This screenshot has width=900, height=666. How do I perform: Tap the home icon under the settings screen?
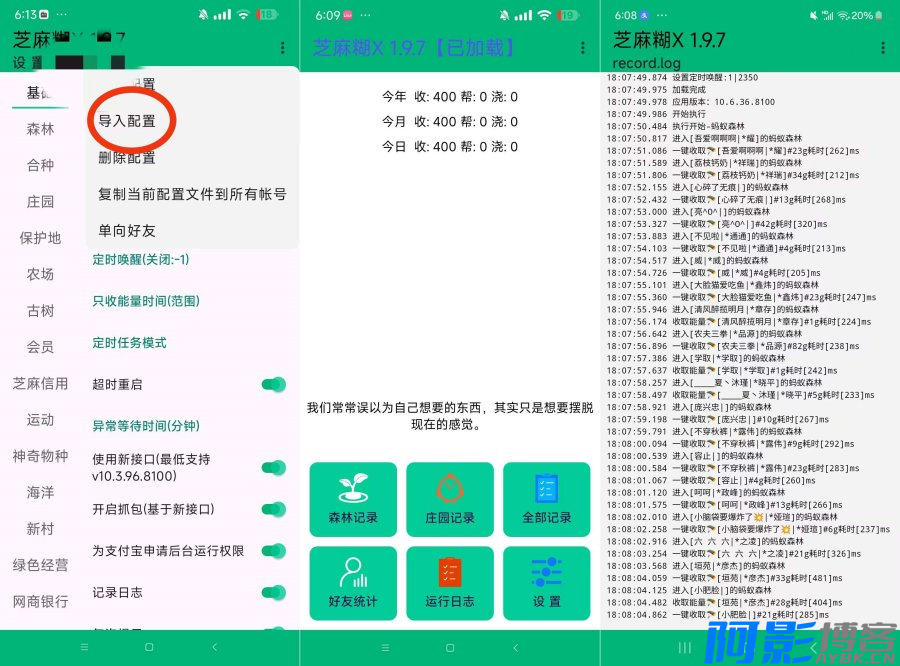(x=149, y=647)
